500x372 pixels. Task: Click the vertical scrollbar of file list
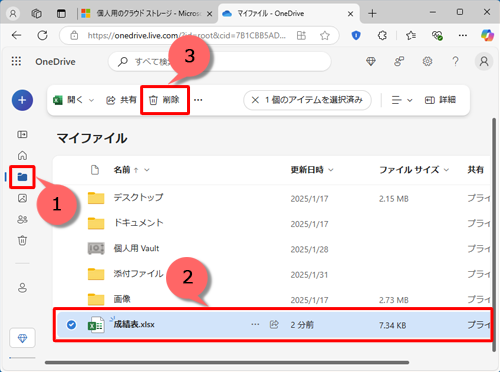coord(494,235)
